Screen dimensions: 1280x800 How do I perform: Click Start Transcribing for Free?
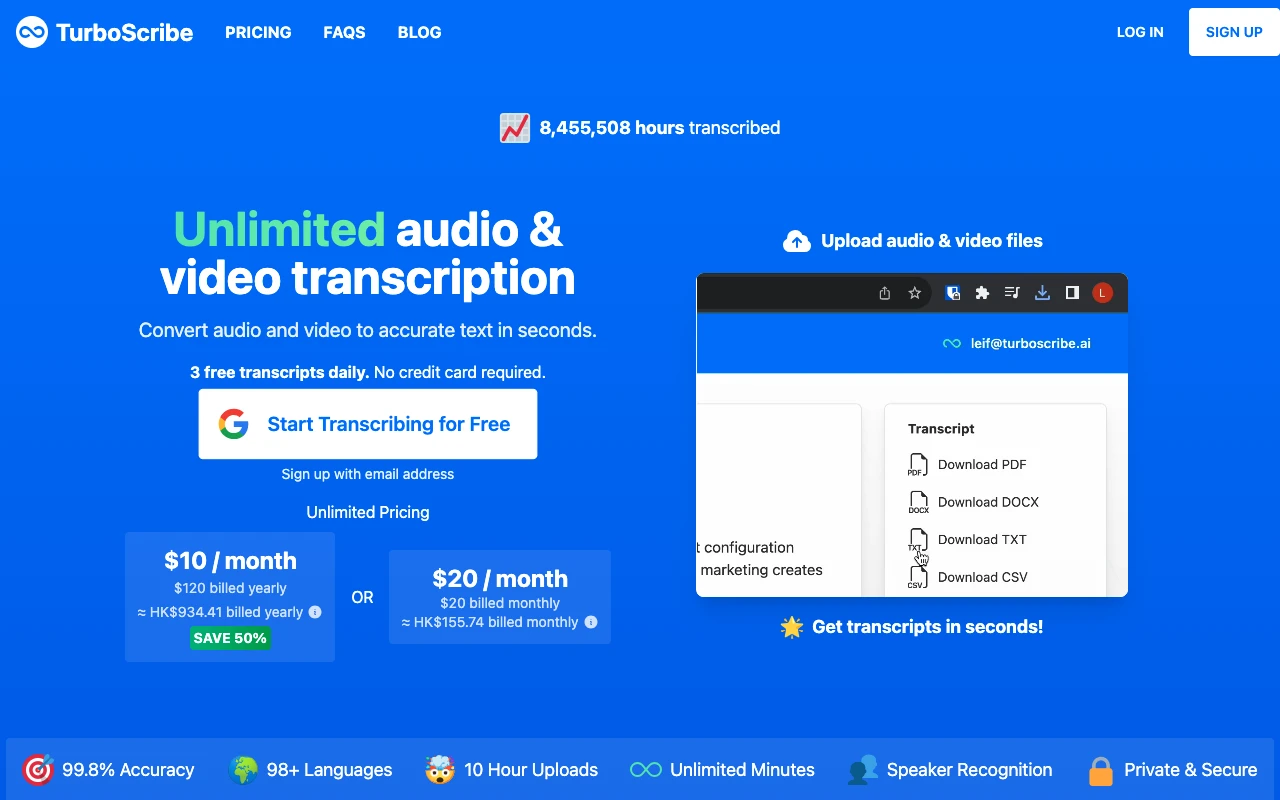click(367, 423)
